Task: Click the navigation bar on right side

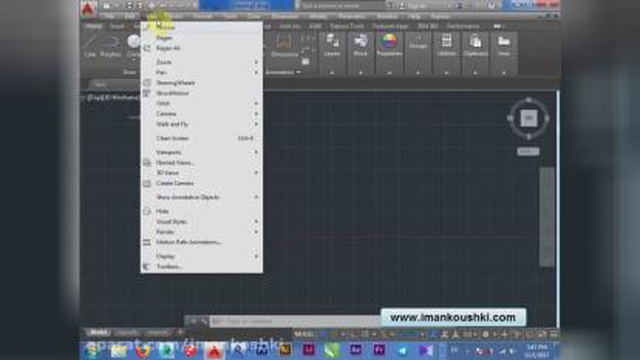Action: click(x=547, y=216)
